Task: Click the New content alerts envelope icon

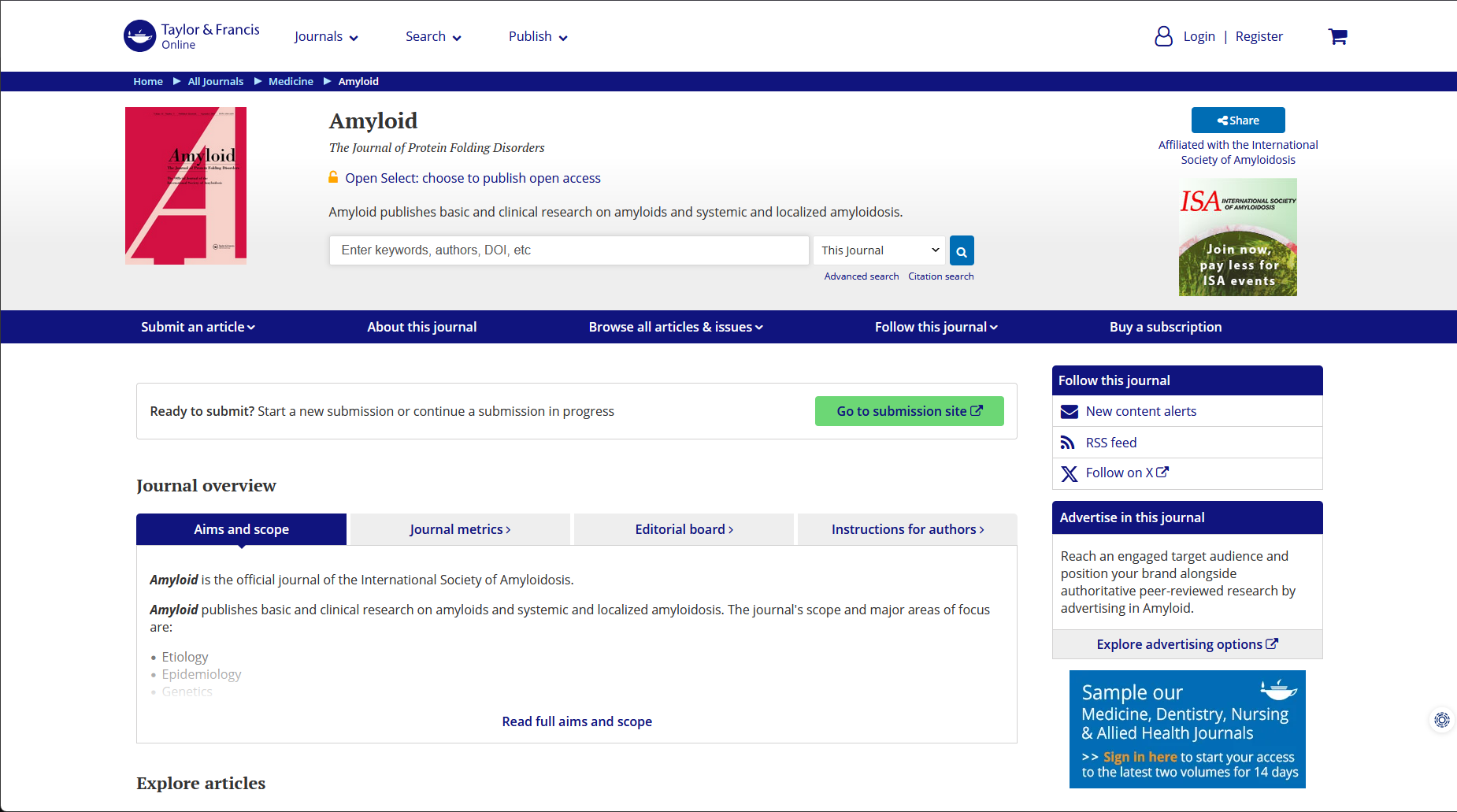Action: (x=1069, y=411)
